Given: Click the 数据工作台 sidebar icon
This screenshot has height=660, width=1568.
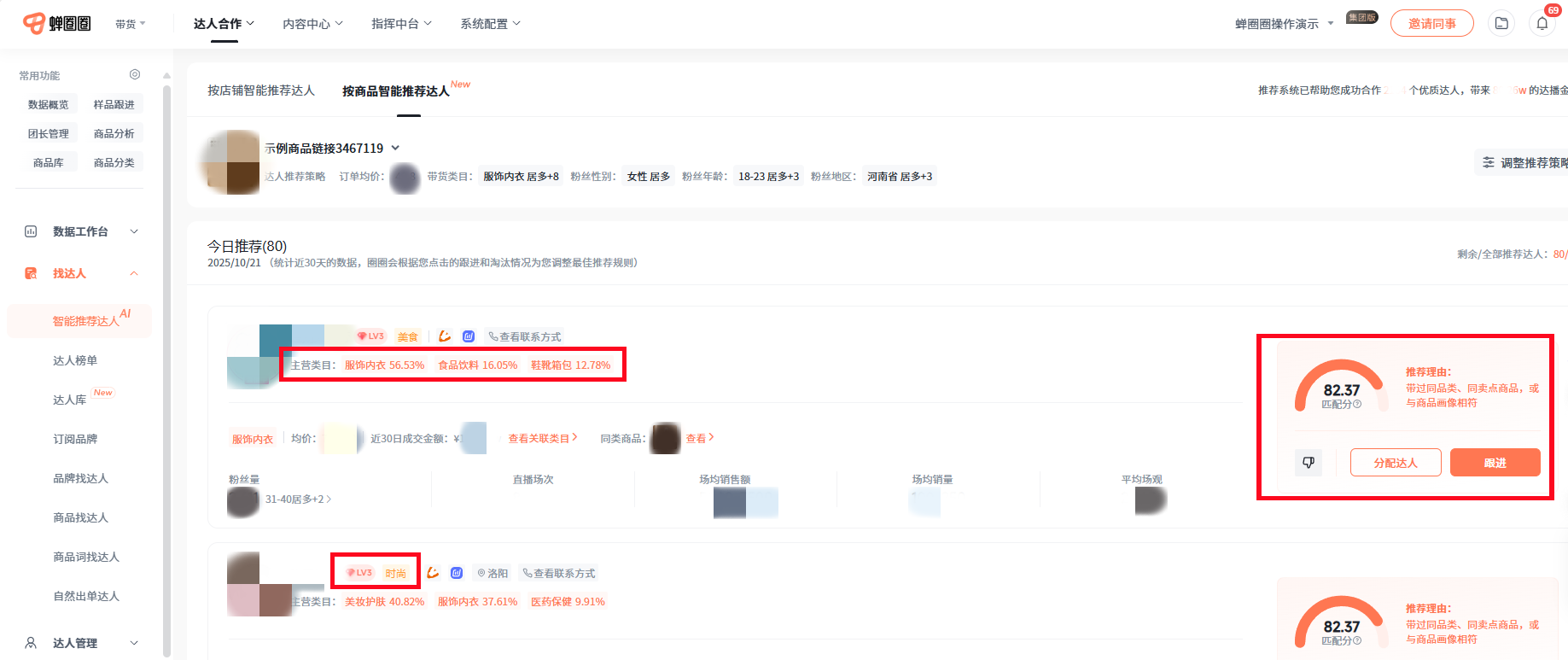Looking at the screenshot, I should [x=31, y=231].
